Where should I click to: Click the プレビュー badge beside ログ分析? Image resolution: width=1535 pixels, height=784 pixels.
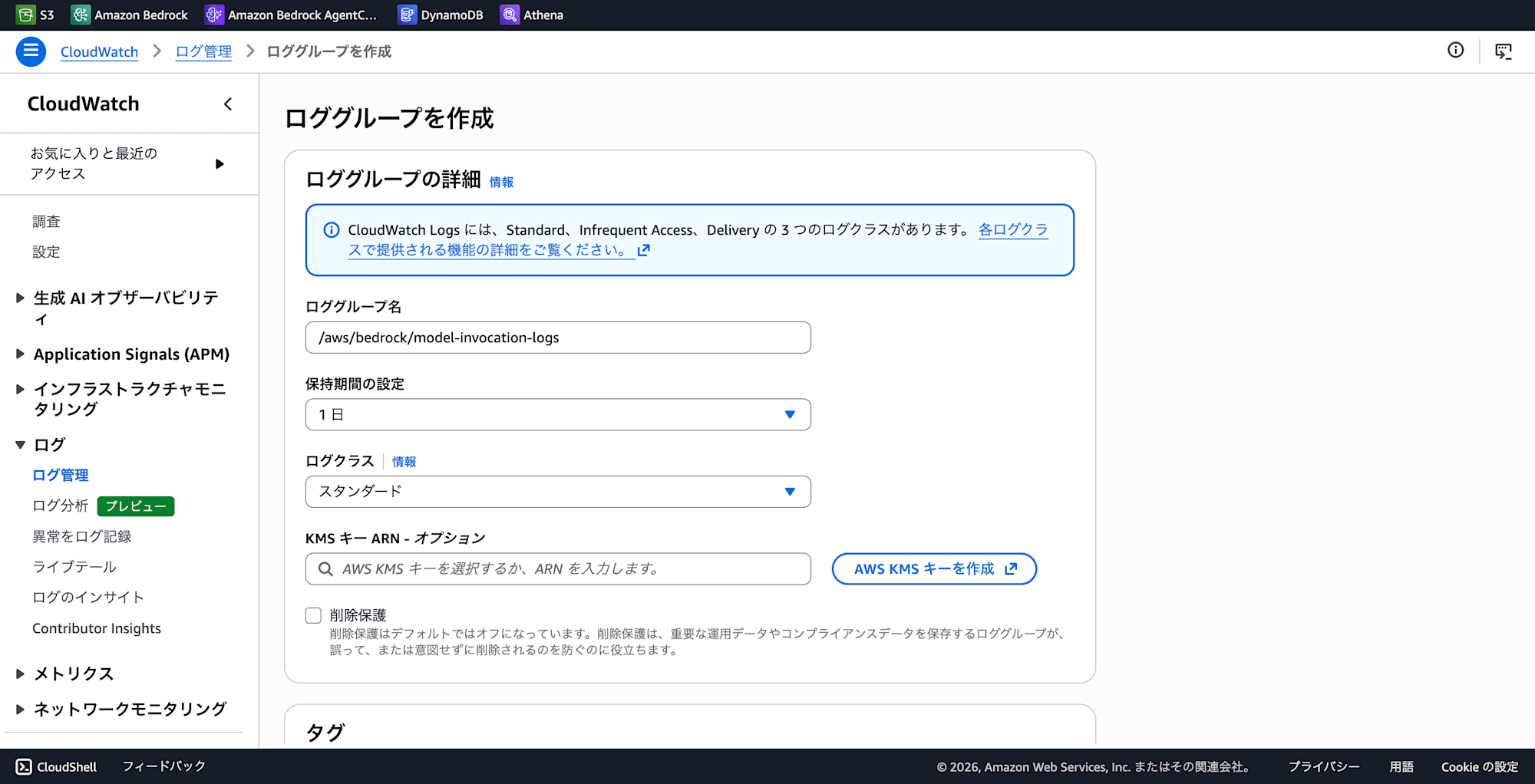coord(136,506)
